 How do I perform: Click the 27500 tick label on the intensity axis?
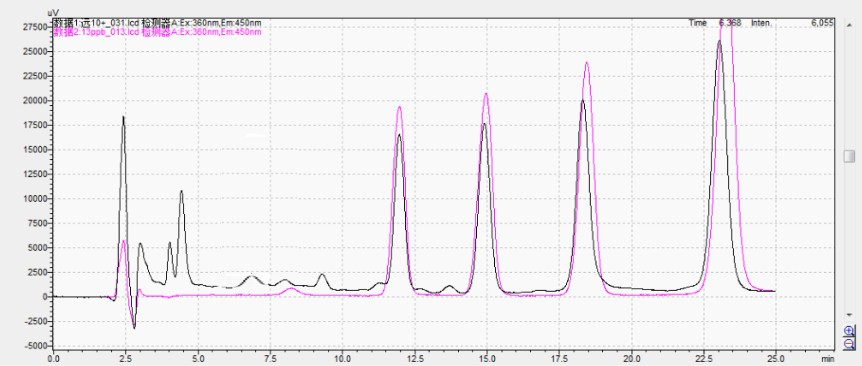35,26
